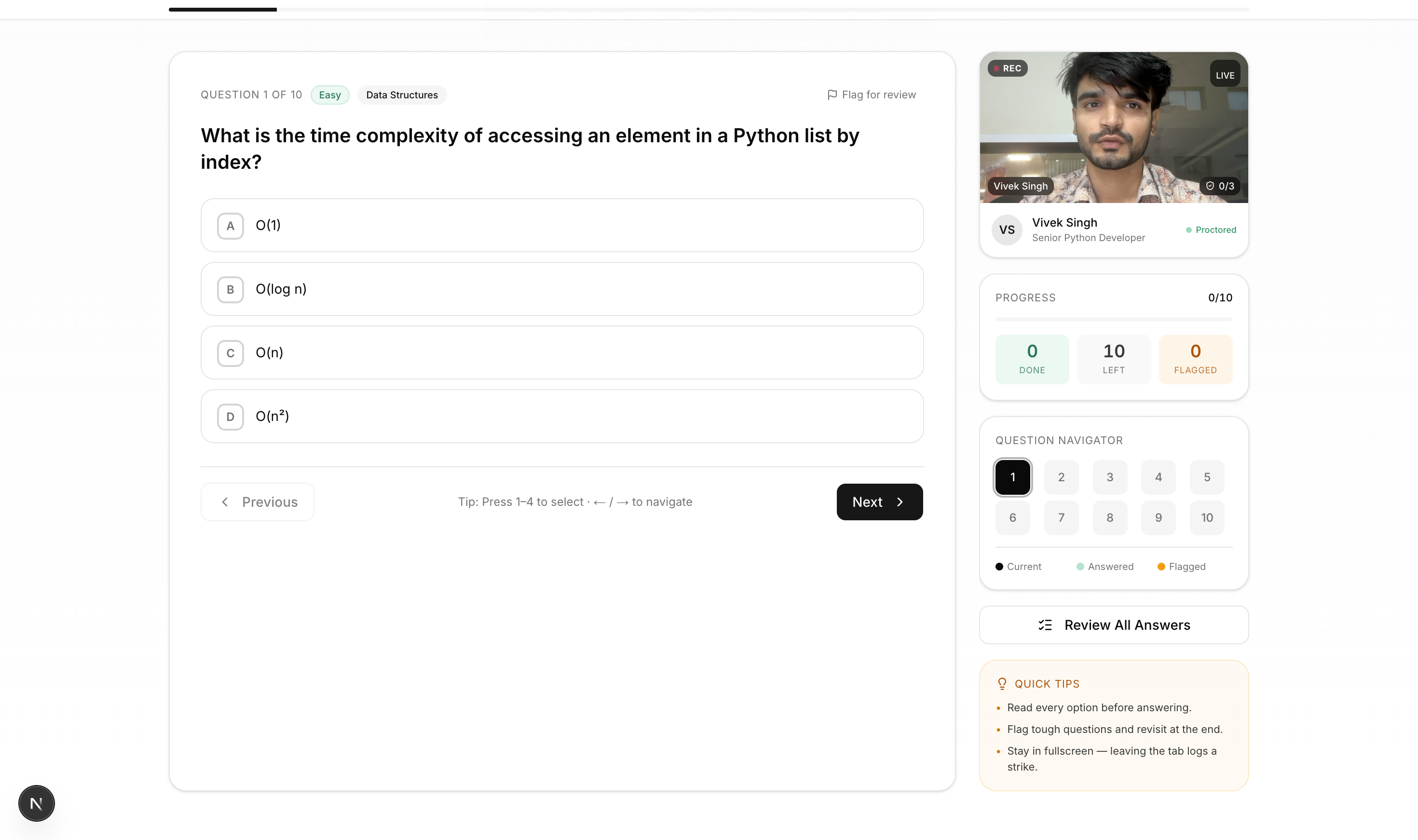1418x840 pixels.
Task: Open question 10 from the navigator
Action: click(x=1207, y=517)
